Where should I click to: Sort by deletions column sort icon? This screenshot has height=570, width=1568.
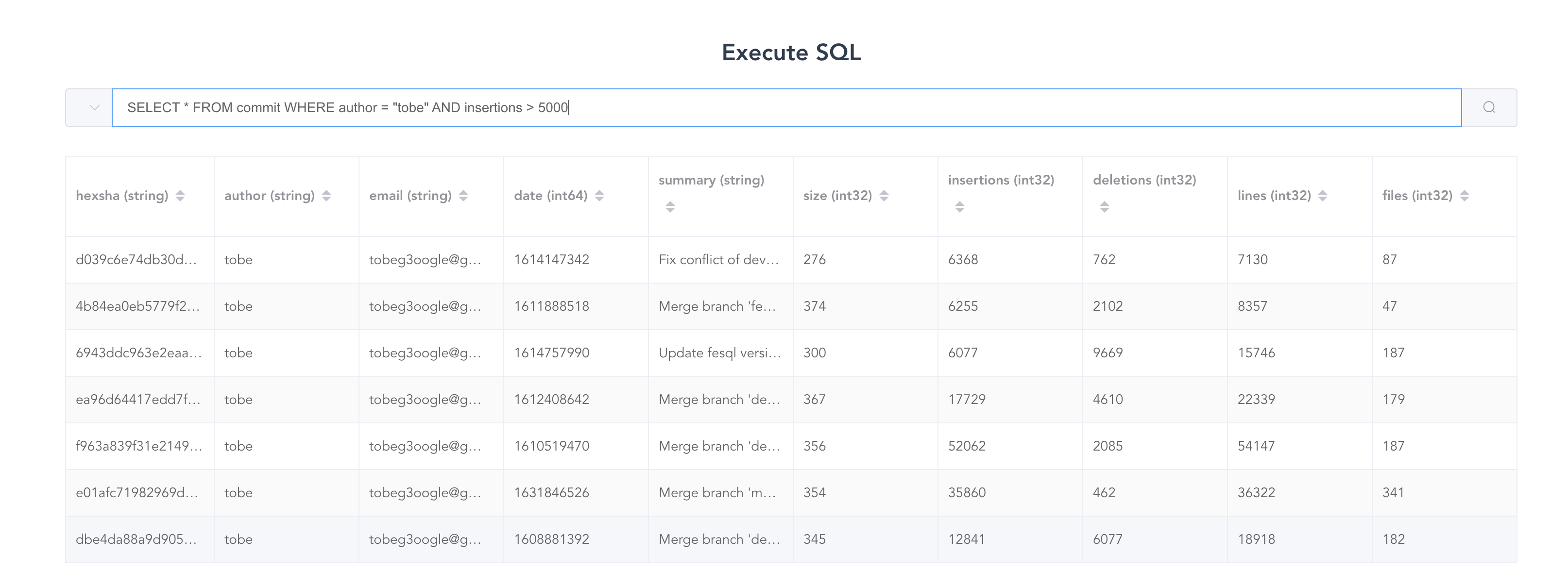[x=1104, y=207]
